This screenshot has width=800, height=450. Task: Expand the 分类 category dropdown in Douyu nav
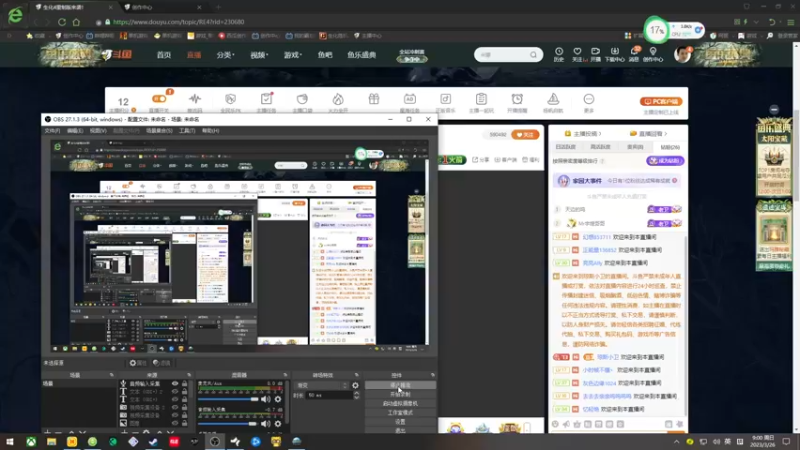[x=225, y=55]
